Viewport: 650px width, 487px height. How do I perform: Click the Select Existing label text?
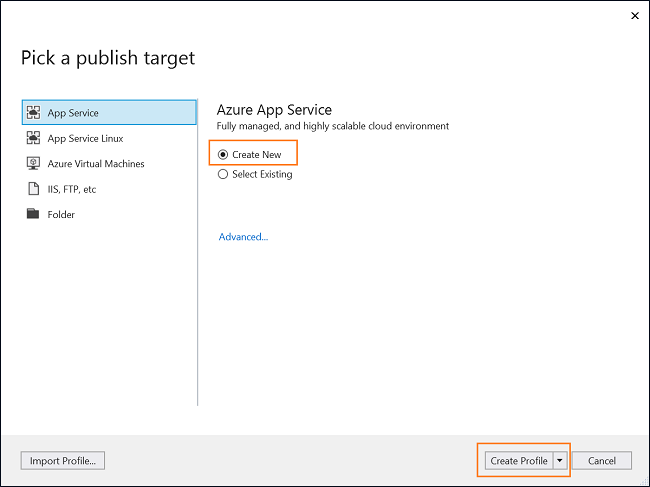coord(262,174)
